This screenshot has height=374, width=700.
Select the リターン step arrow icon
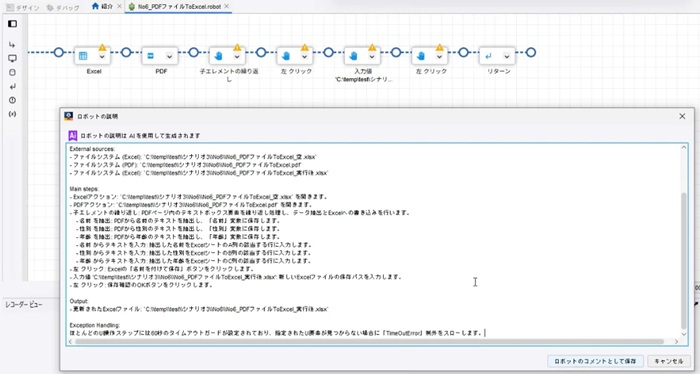[x=488, y=56]
